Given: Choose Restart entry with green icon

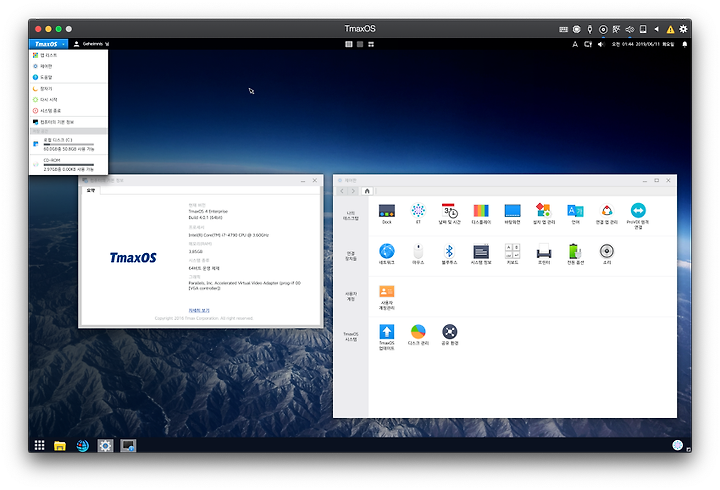Looking at the screenshot, I should coord(68,100).
